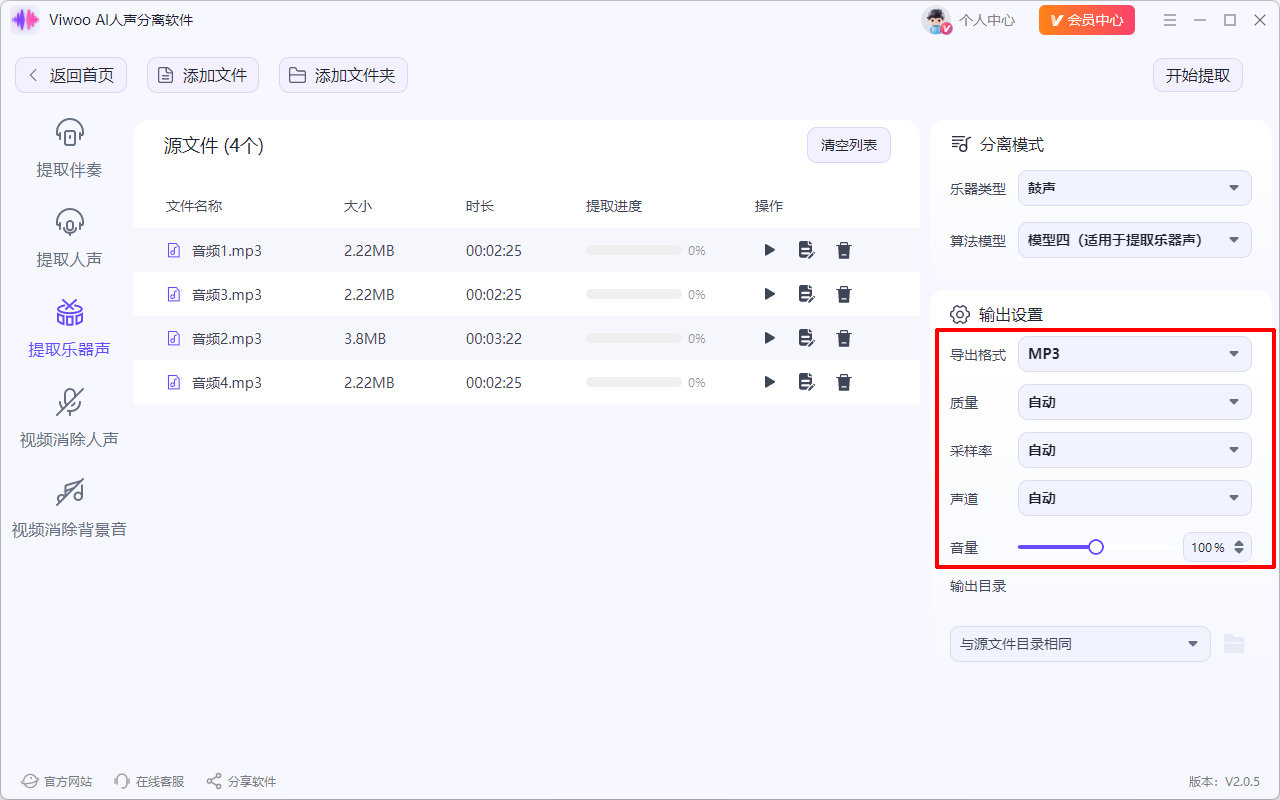Switch to 提取伴奏 mode

coord(69,148)
